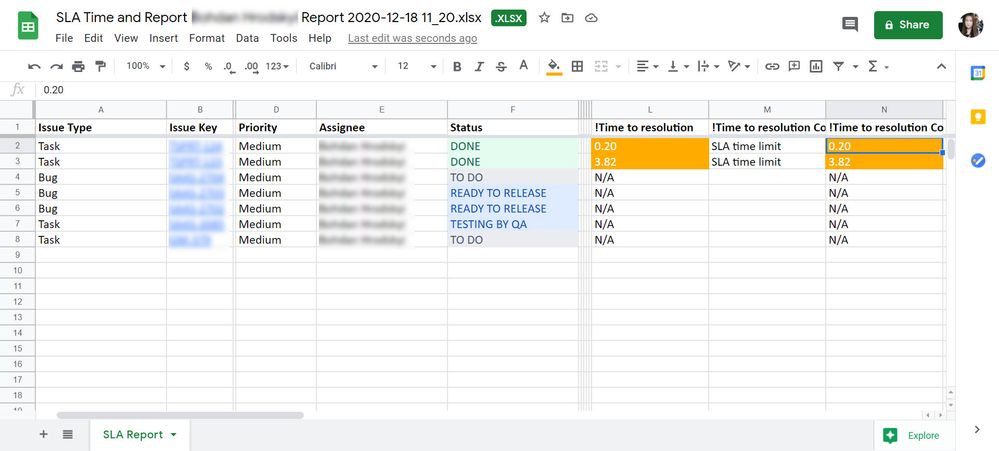
Task: Open the borders tool
Action: point(577,66)
